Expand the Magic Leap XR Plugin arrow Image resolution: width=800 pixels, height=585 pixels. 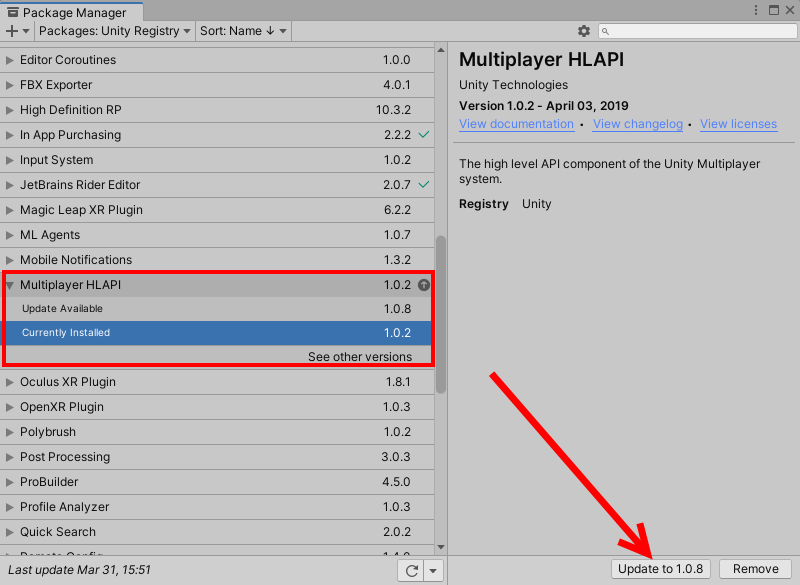(9, 210)
